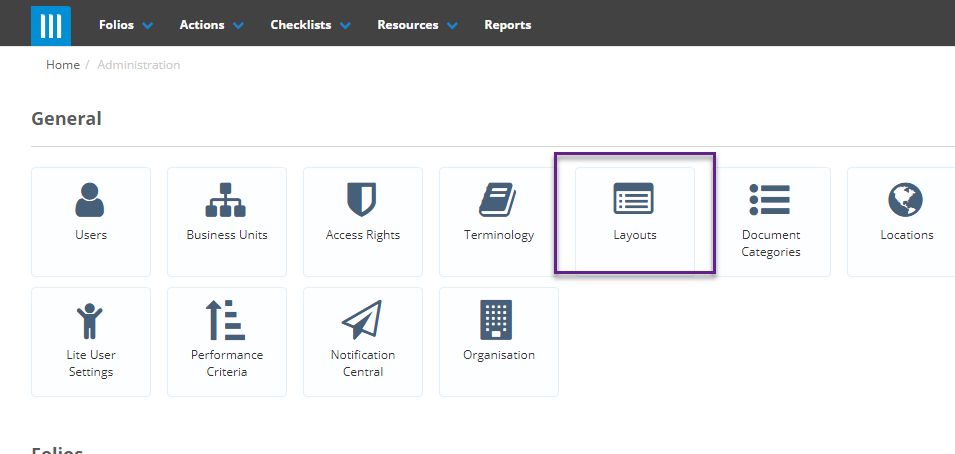955x454 pixels.
Task: Click the Performance Criteria label text
Action: tap(227, 363)
